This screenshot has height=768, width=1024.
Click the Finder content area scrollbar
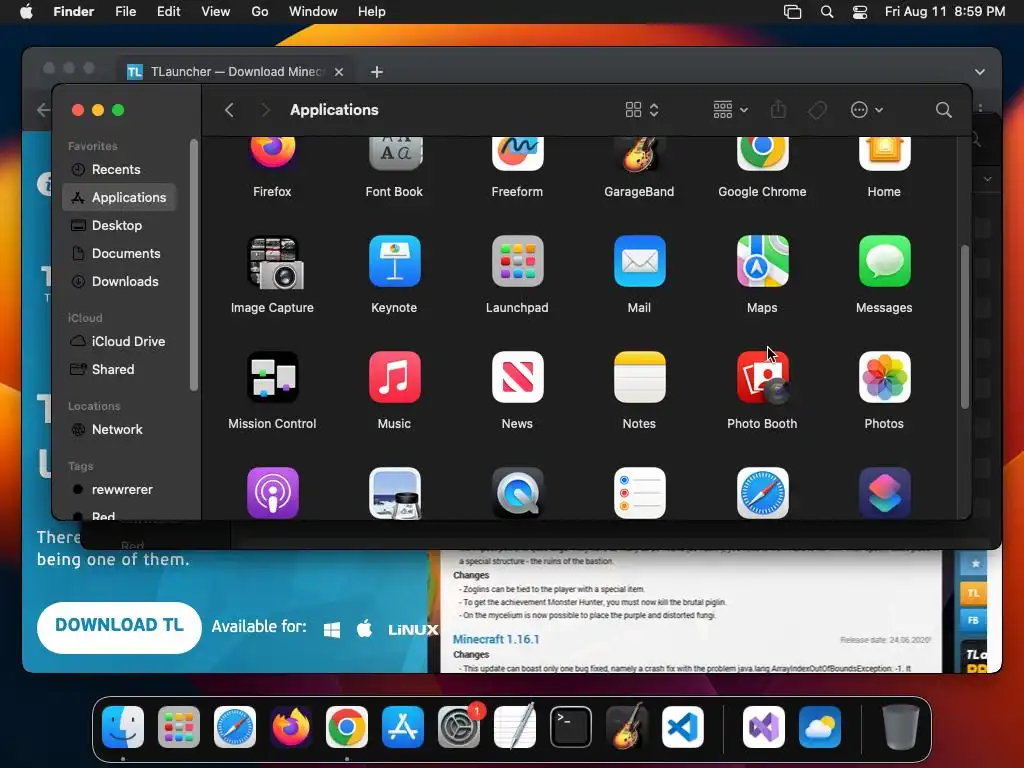coord(965,327)
